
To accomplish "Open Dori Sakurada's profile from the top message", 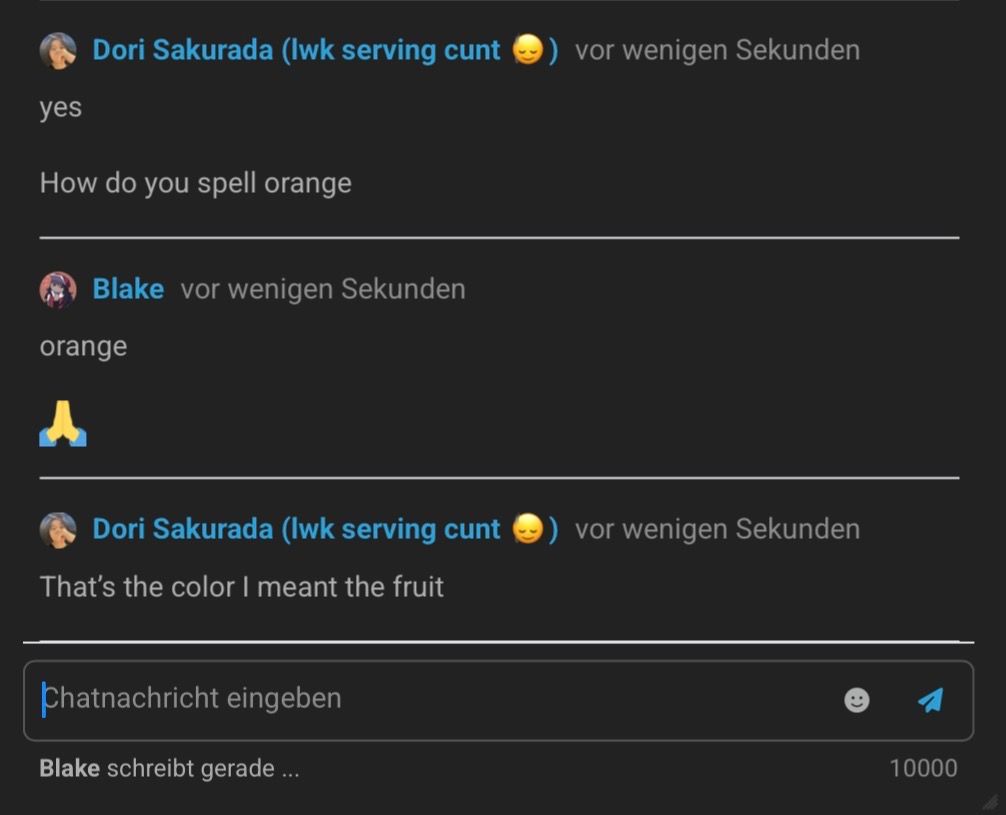I will tap(296, 50).
